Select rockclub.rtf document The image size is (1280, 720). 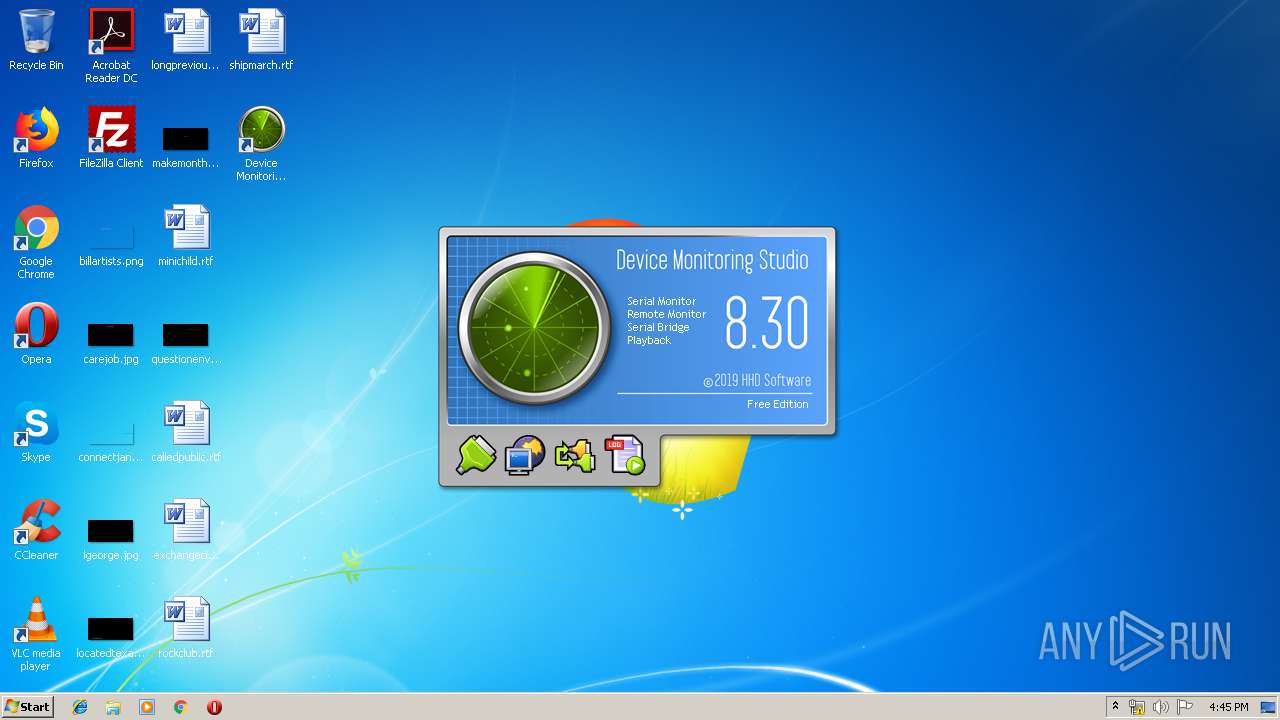tap(186, 628)
